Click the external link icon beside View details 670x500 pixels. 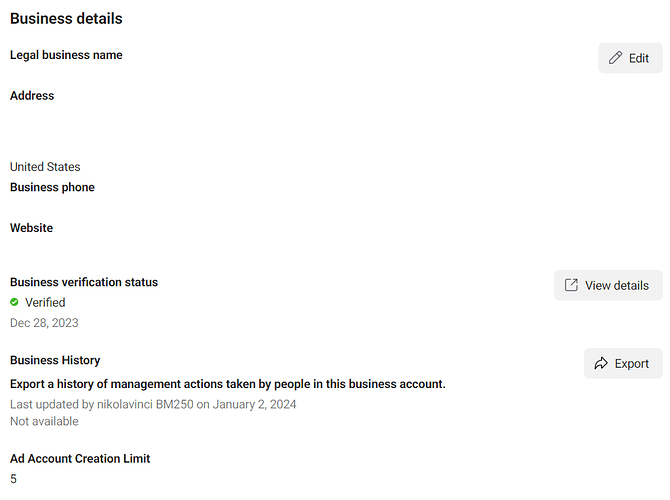571,285
